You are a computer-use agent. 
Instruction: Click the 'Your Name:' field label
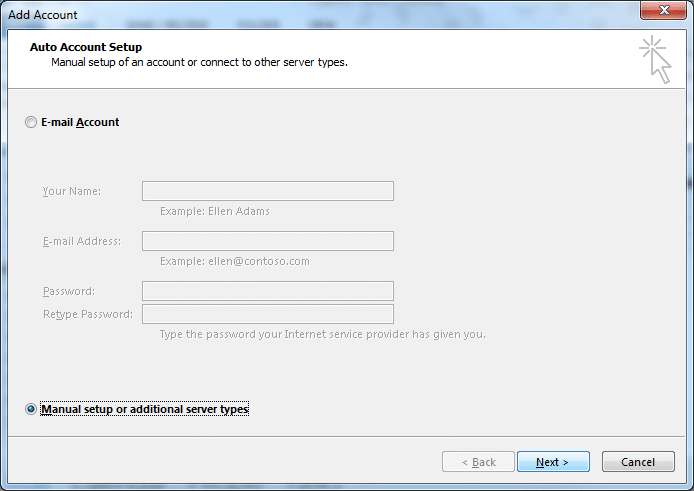72,191
